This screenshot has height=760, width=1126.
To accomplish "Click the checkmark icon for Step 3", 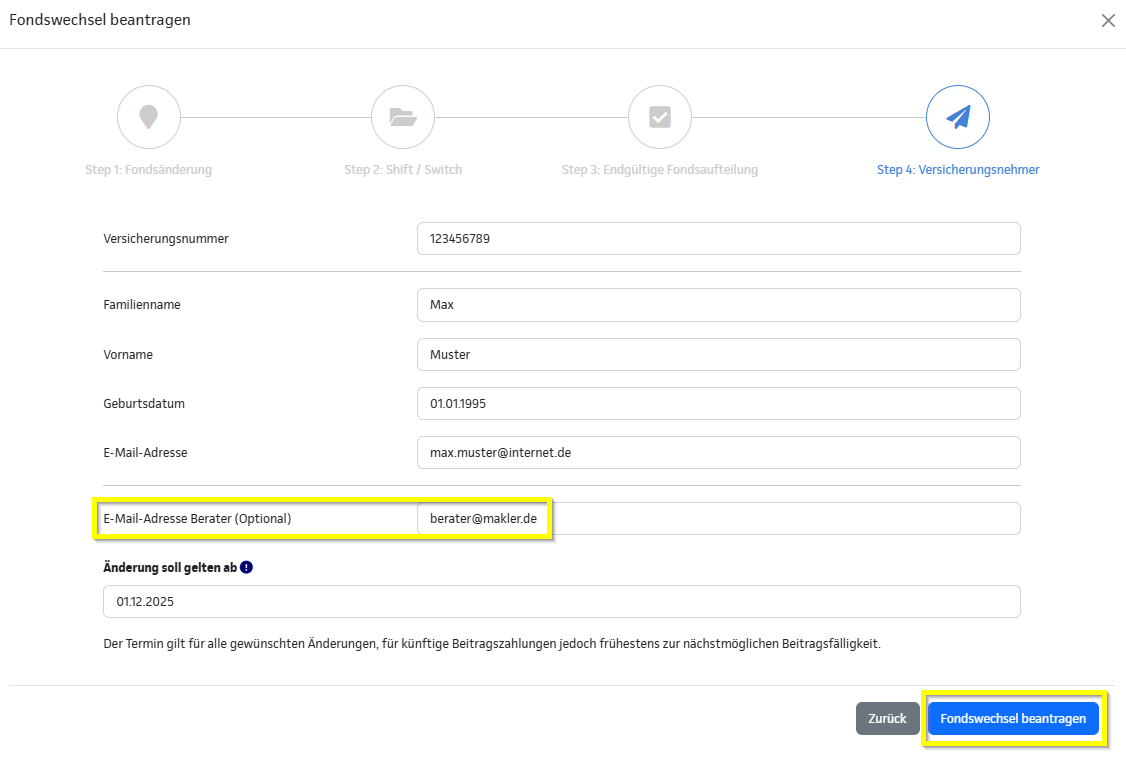I will pyautogui.click(x=660, y=117).
